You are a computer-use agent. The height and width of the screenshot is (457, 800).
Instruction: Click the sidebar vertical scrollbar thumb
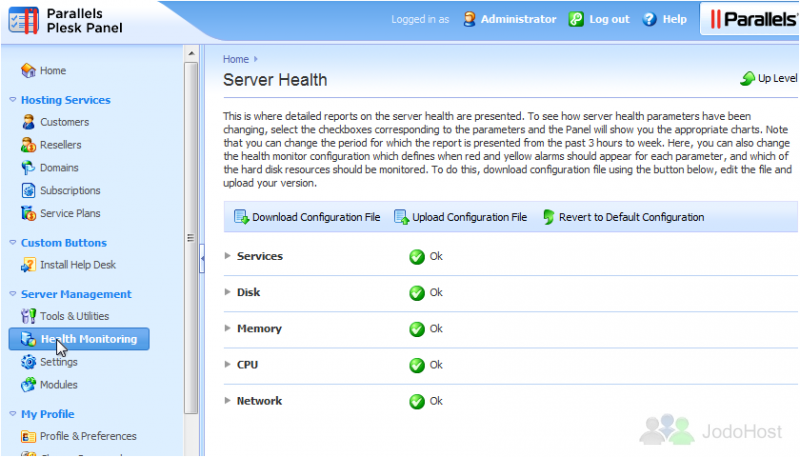(191, 238)
